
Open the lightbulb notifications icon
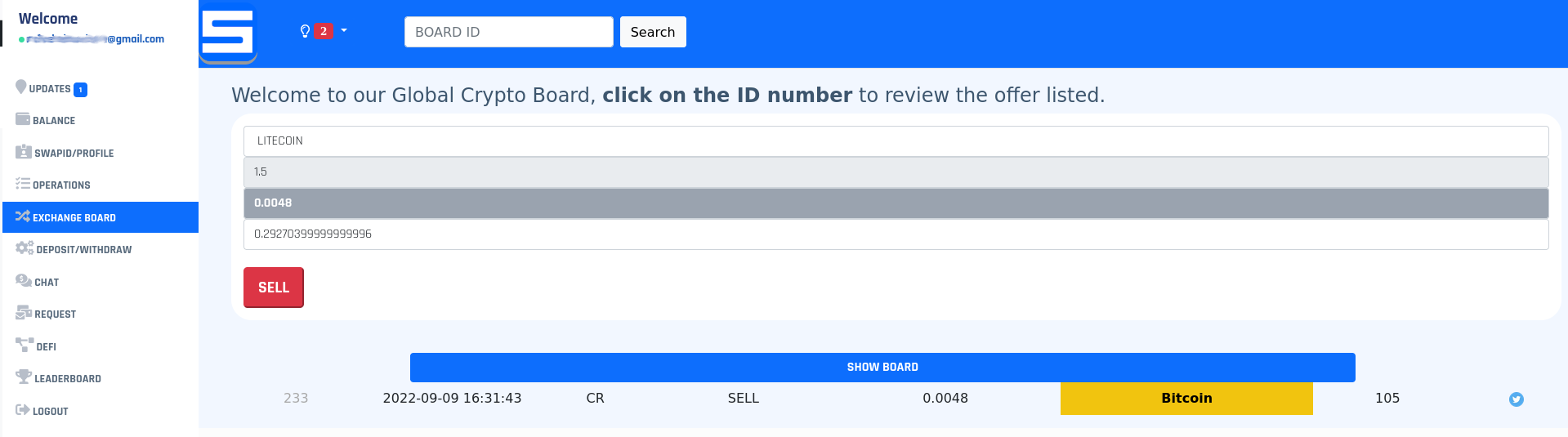pyautogui.click(x=305, y=31)
